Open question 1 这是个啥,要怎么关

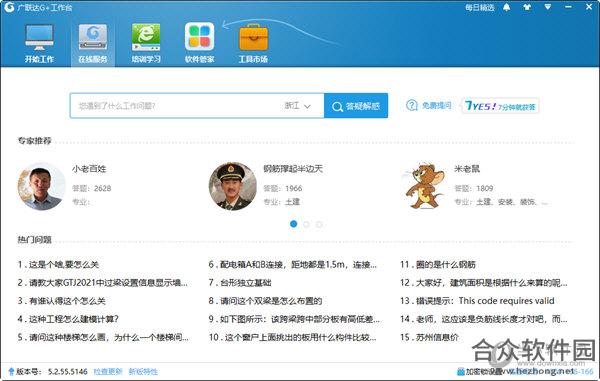pos(58,264)
